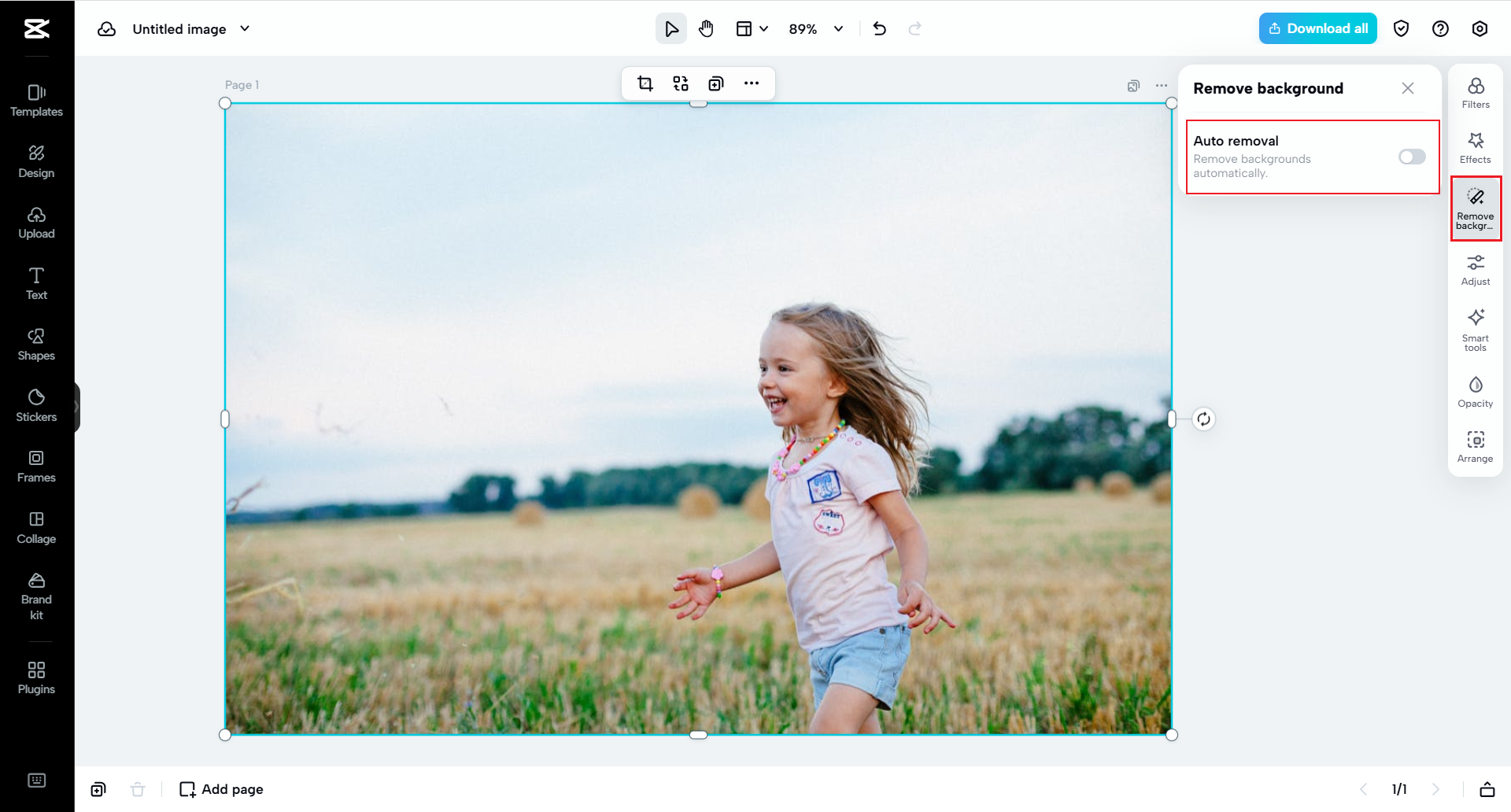This screenshot has height=812, width=1511.
Task: Expand the 89% zoom dropdown
Action: point(838,29)
